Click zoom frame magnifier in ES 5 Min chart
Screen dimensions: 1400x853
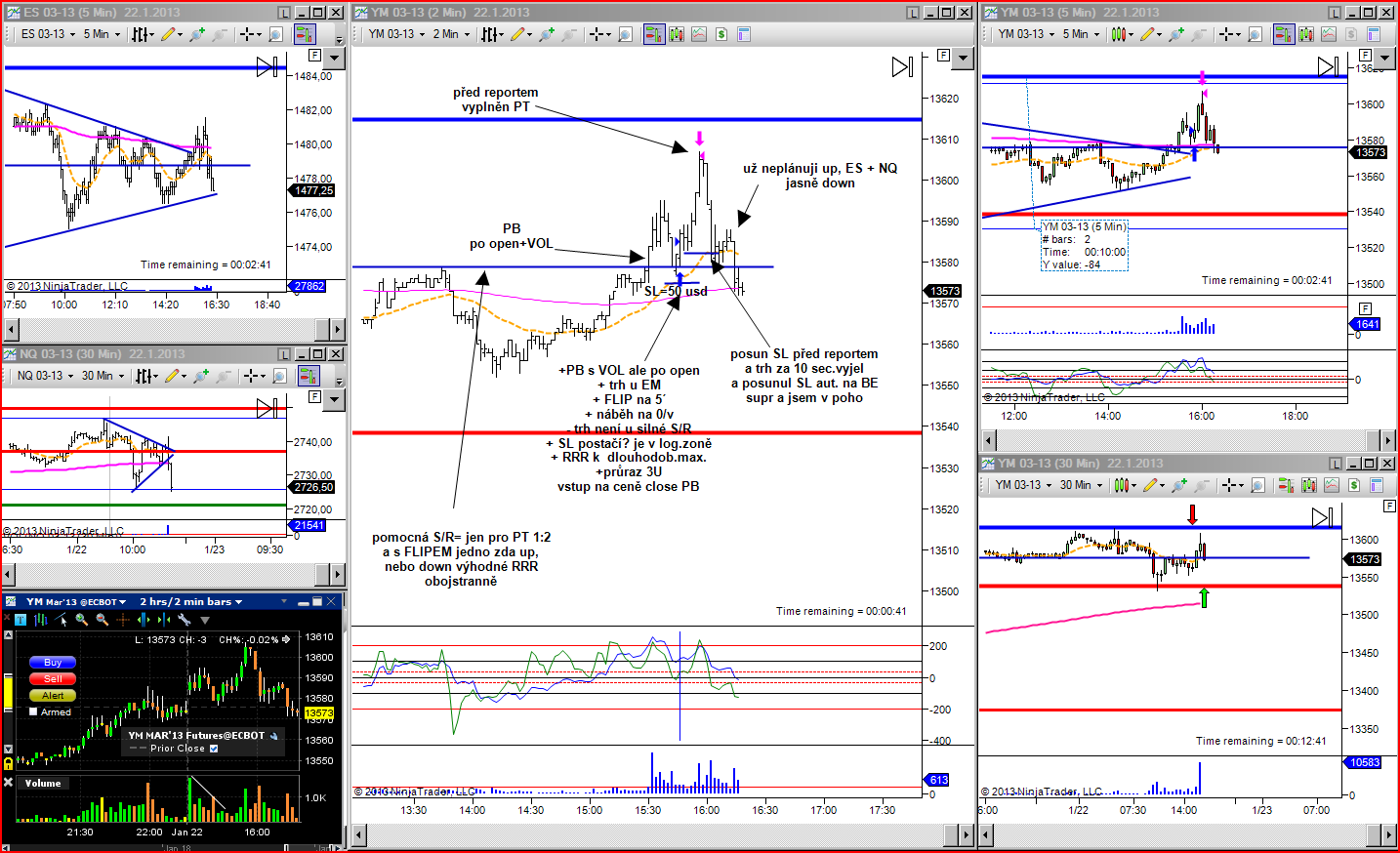[x=276, y=34]
